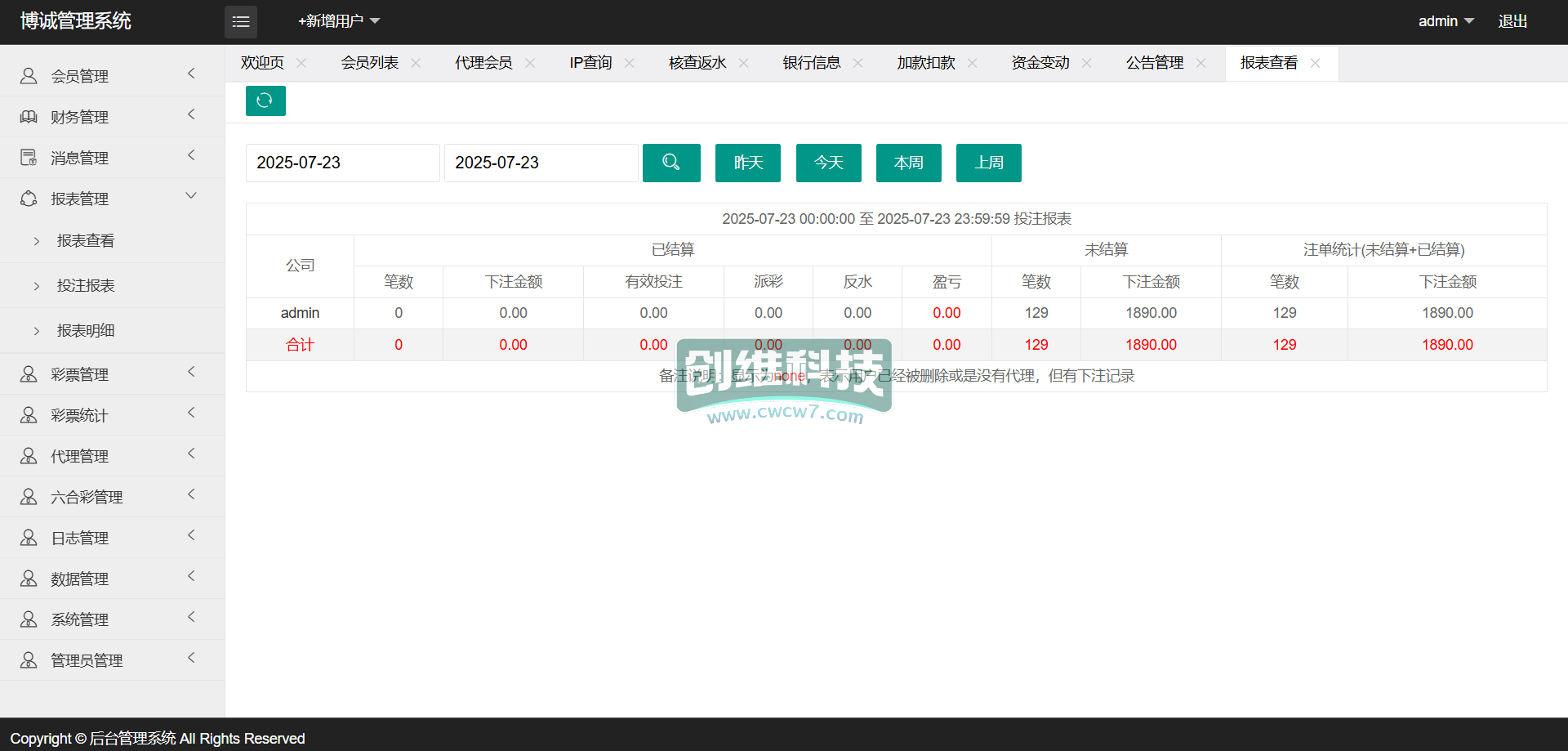Click the 退出 logout link

pyautogui.click(x=1512, y=21)
